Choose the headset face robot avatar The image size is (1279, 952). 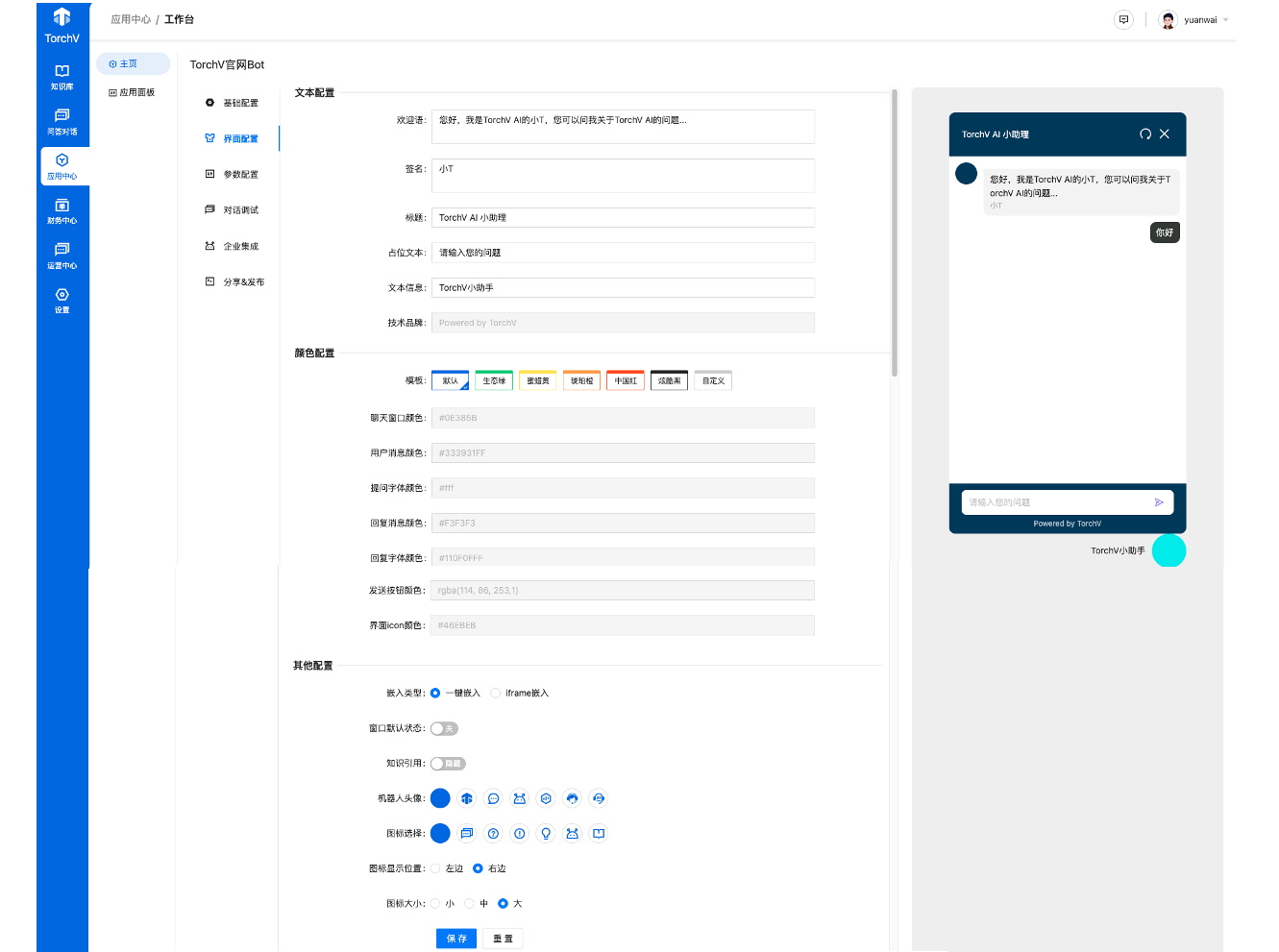click(599, 798)
